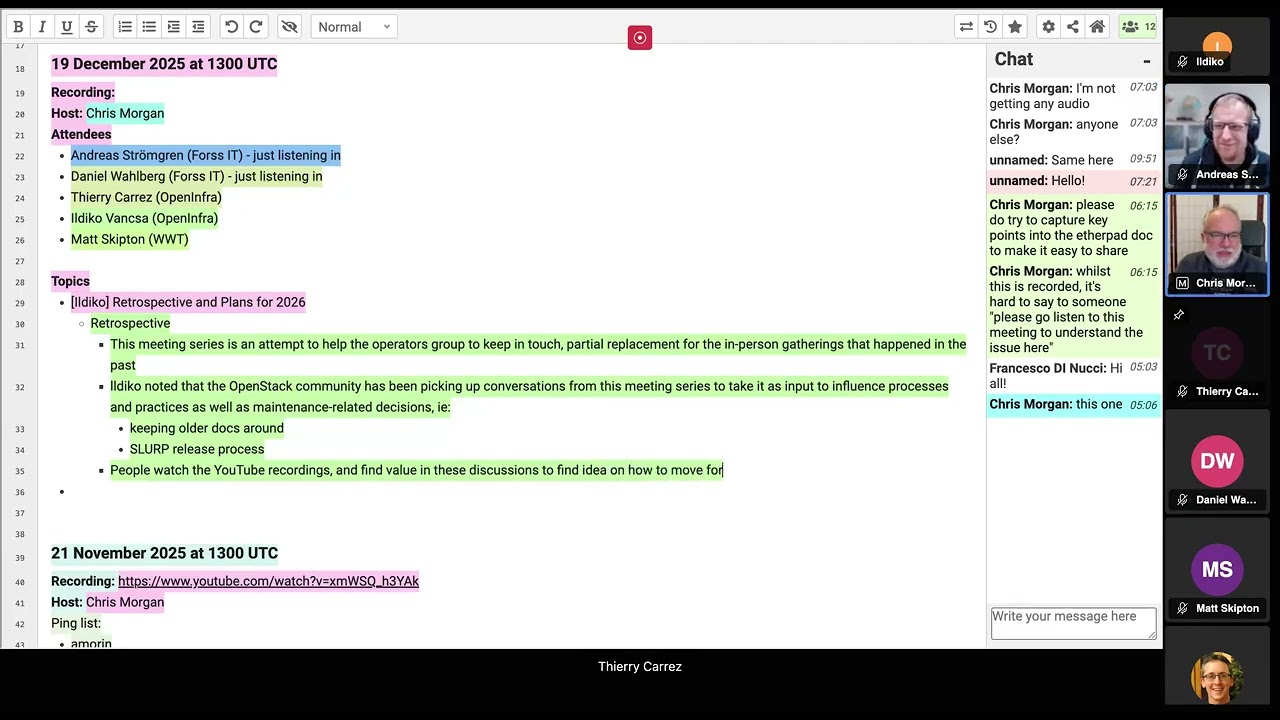
Task: Click 'Ildiko Vancsa (OpenInfra)' attendee entry
Action: point(144,218)
